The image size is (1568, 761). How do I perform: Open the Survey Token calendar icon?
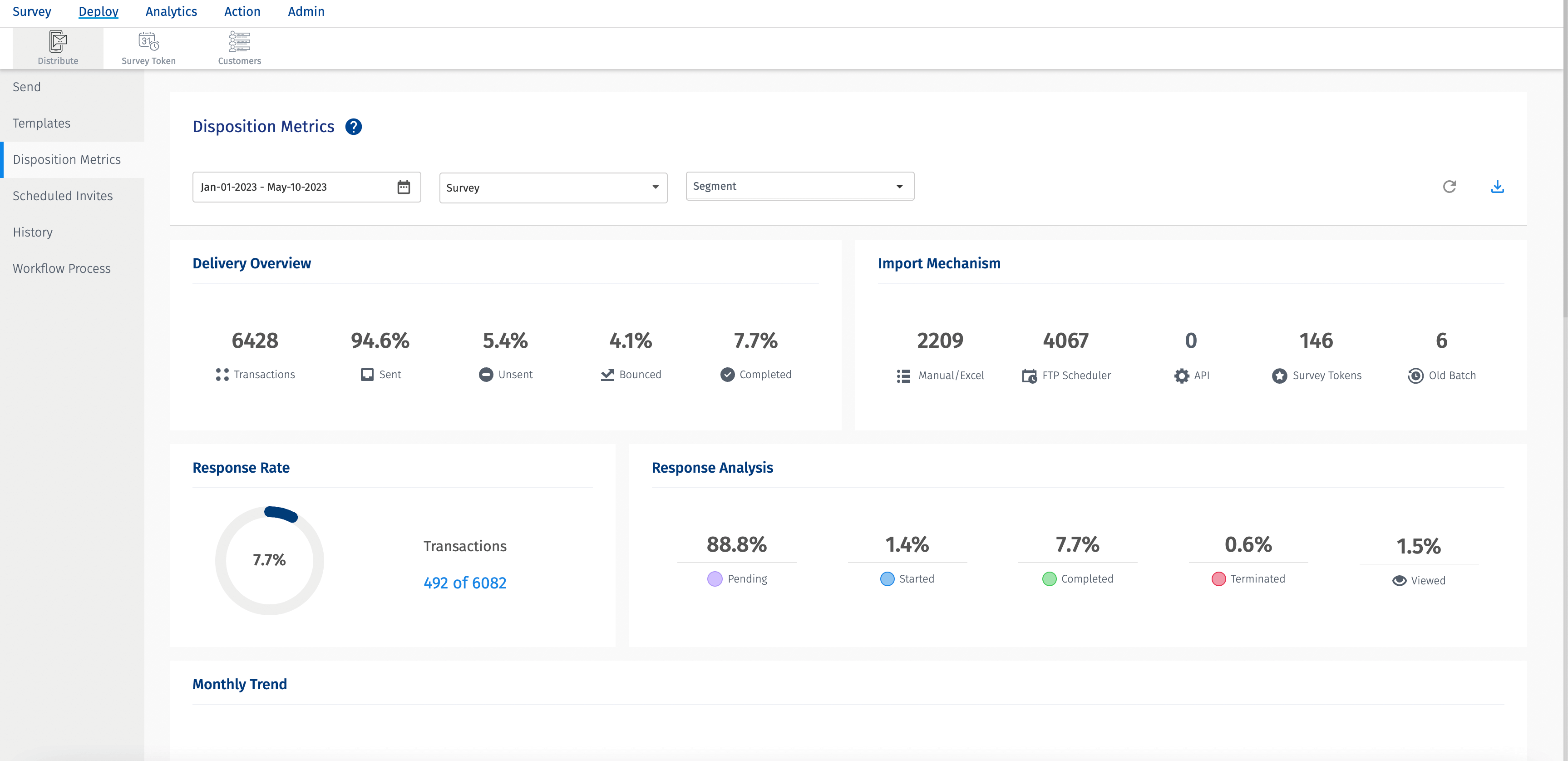pyautogui.click(x=148, y=42)
